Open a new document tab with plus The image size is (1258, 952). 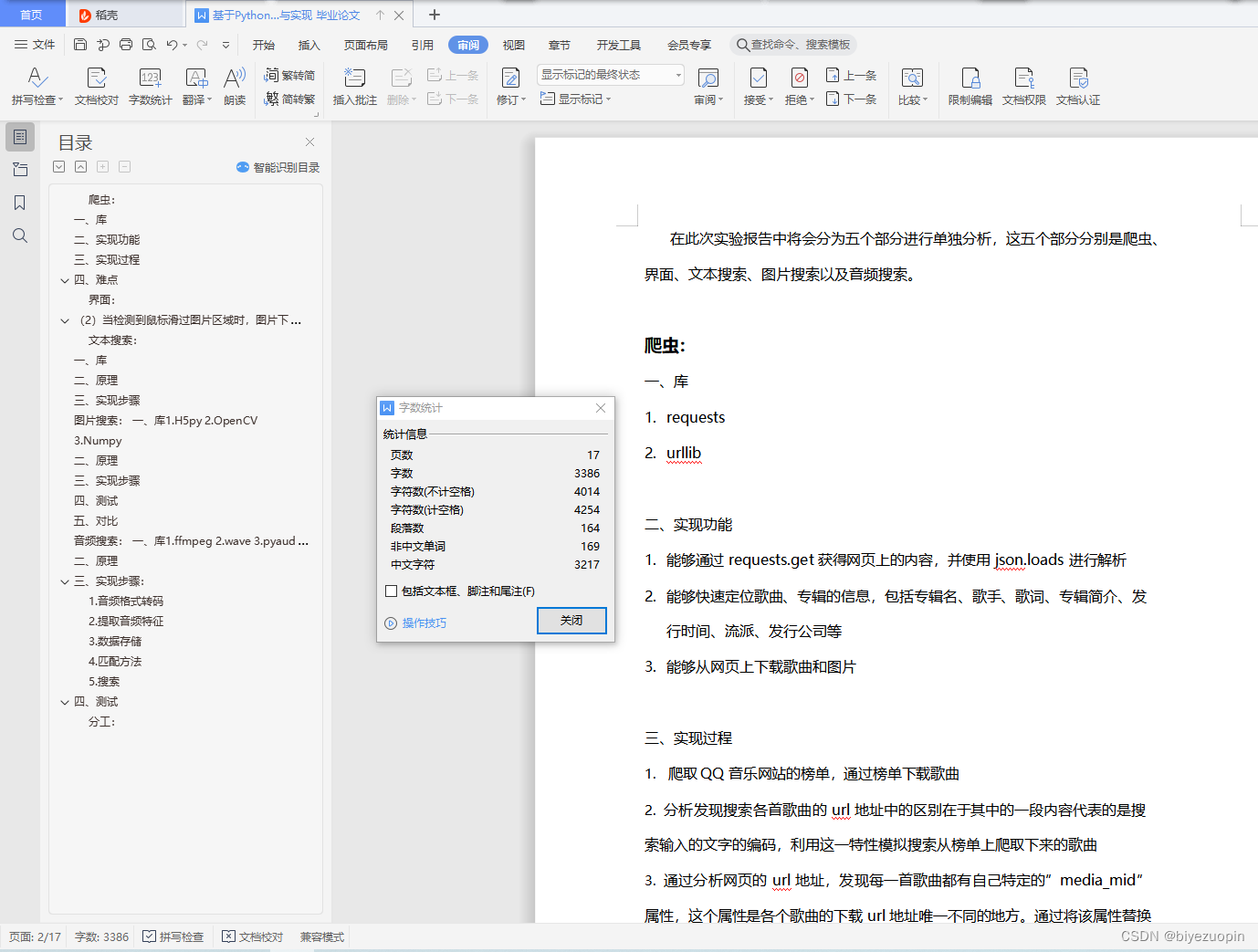(435, 15)
